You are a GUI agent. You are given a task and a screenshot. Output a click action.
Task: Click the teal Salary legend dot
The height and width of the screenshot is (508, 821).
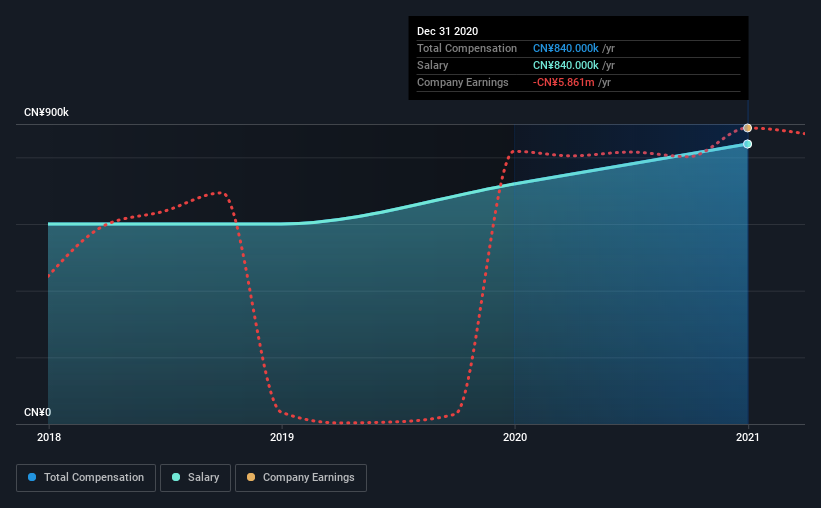[176, 477]
